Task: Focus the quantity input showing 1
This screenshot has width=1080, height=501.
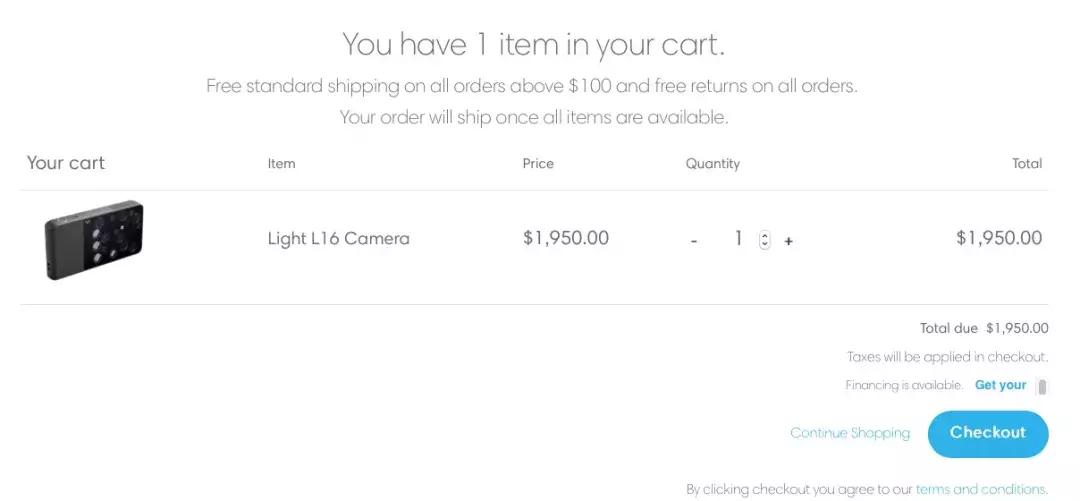Action: coord(738,239)
